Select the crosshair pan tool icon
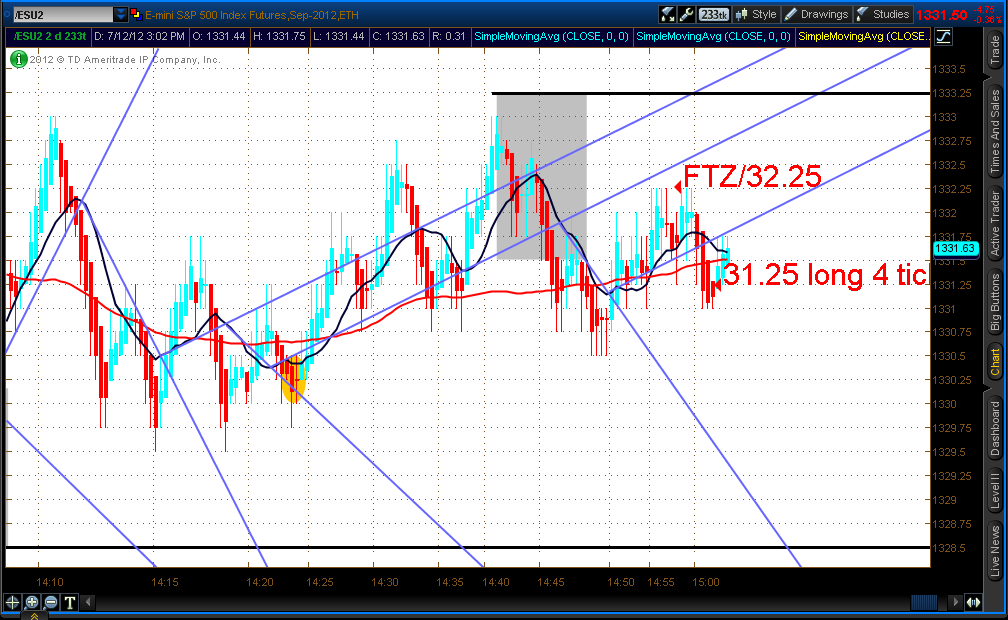The image size is (1008, 620). click(x=12, y=603)
